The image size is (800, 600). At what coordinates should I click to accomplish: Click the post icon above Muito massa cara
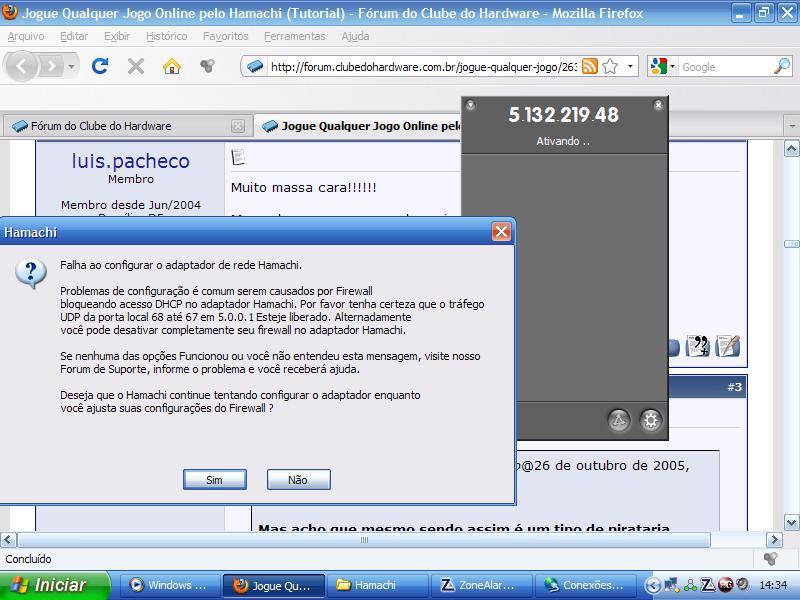click(238, 157)
